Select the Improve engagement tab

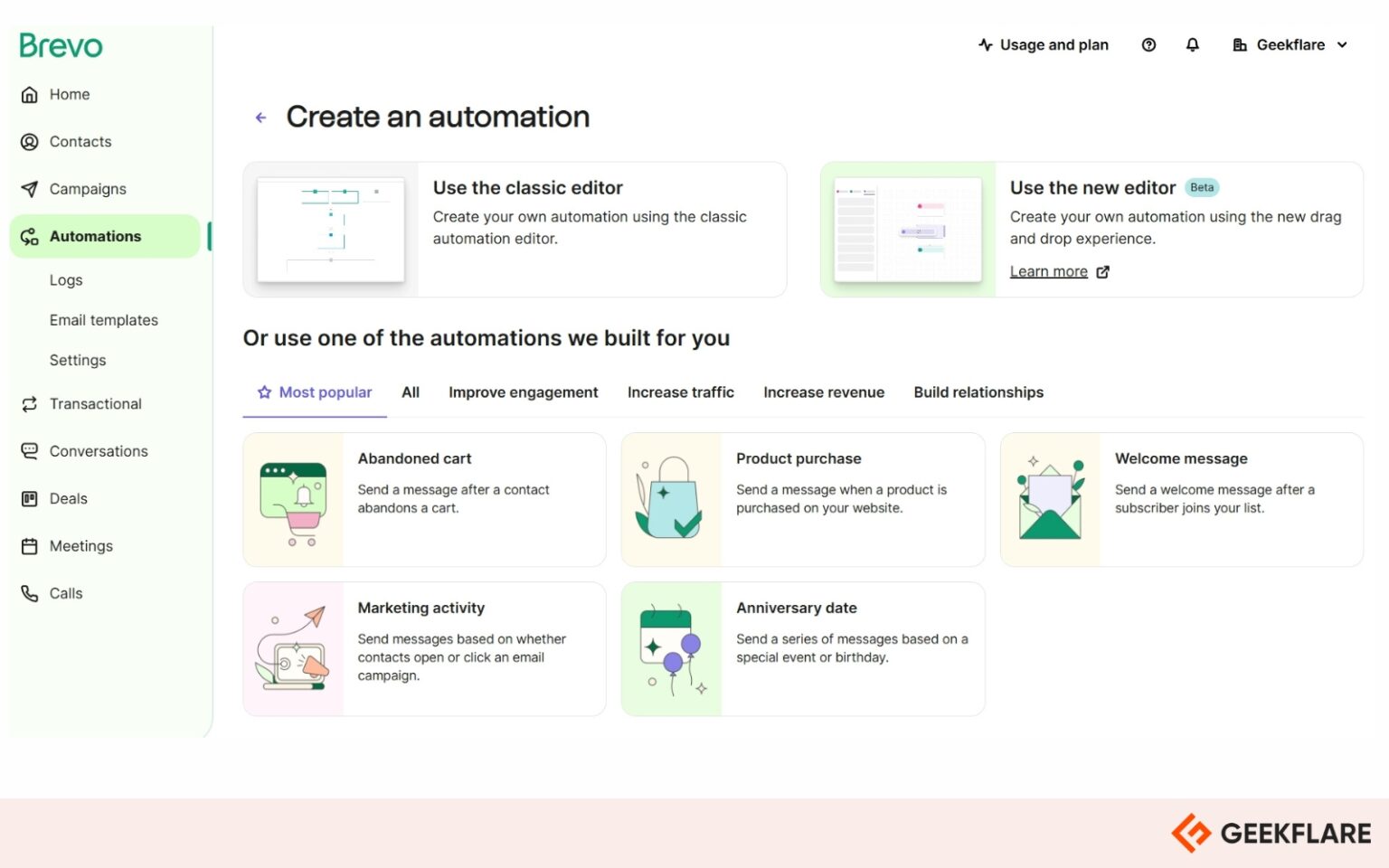pyautogui.click(x=524, y=392)
